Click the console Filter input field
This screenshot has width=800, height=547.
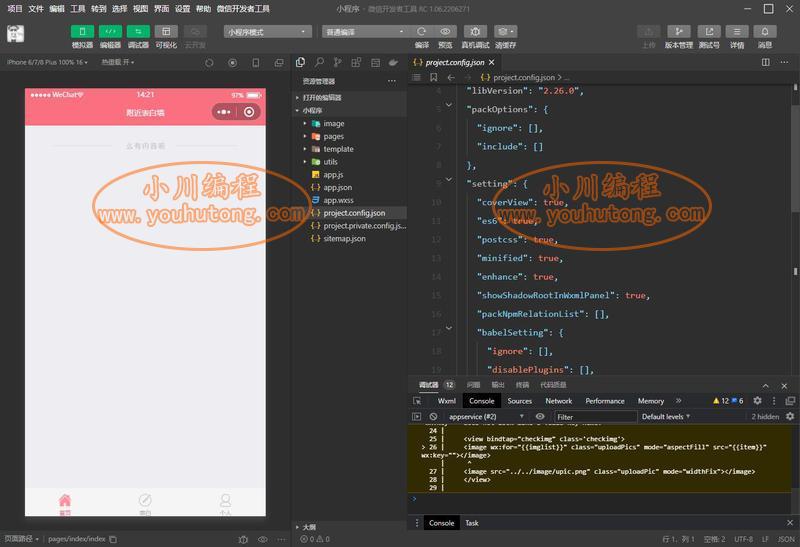pyautogui.click(x=595, y=417)
